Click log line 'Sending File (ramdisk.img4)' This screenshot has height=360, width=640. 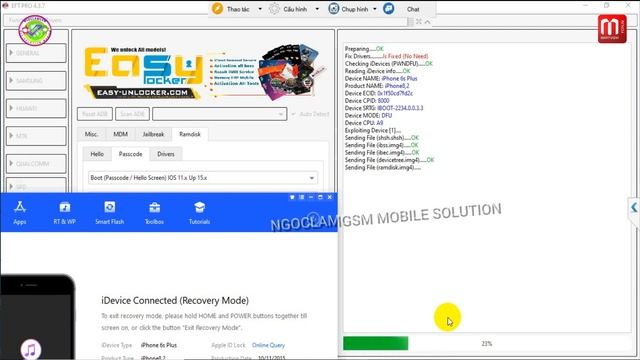point(382,167)
